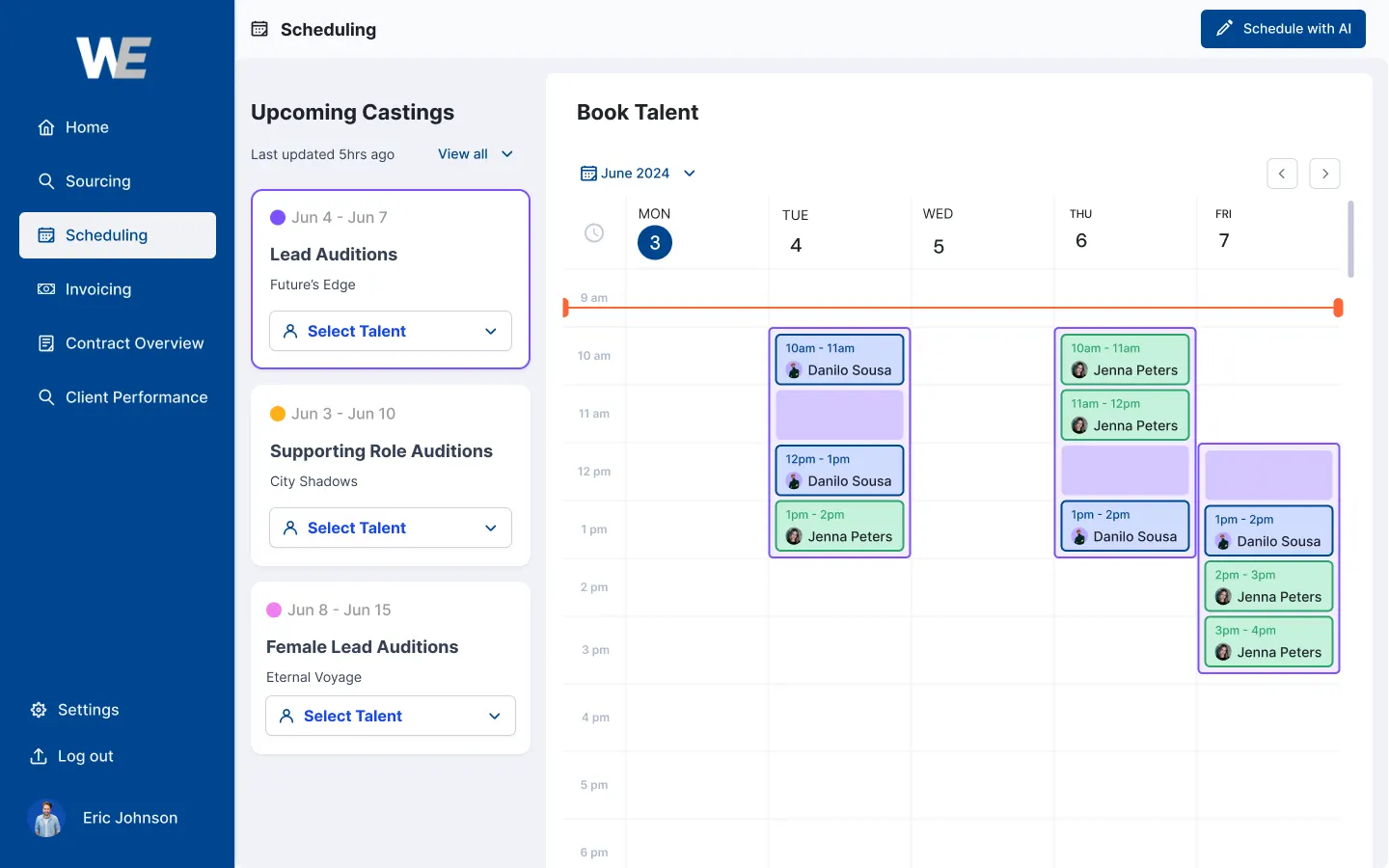Screen dimensions: 1389x868
Task: Open Invoicing page from sidebar
Action: (x=118, y=289)
